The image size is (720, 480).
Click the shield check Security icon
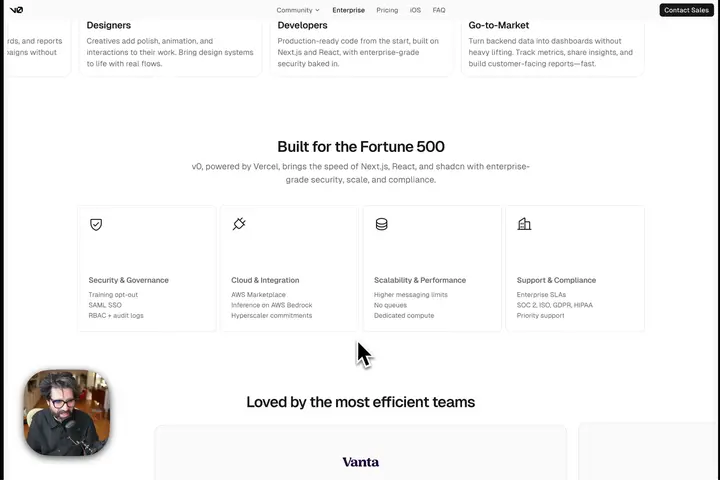click(96, 224)
